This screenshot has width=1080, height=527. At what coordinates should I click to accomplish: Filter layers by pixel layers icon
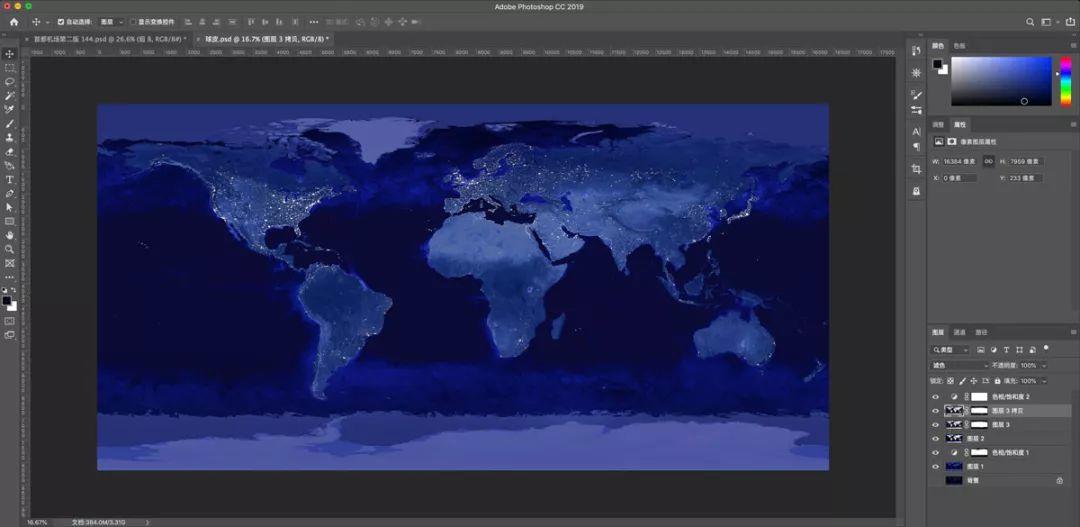(981, 350)
